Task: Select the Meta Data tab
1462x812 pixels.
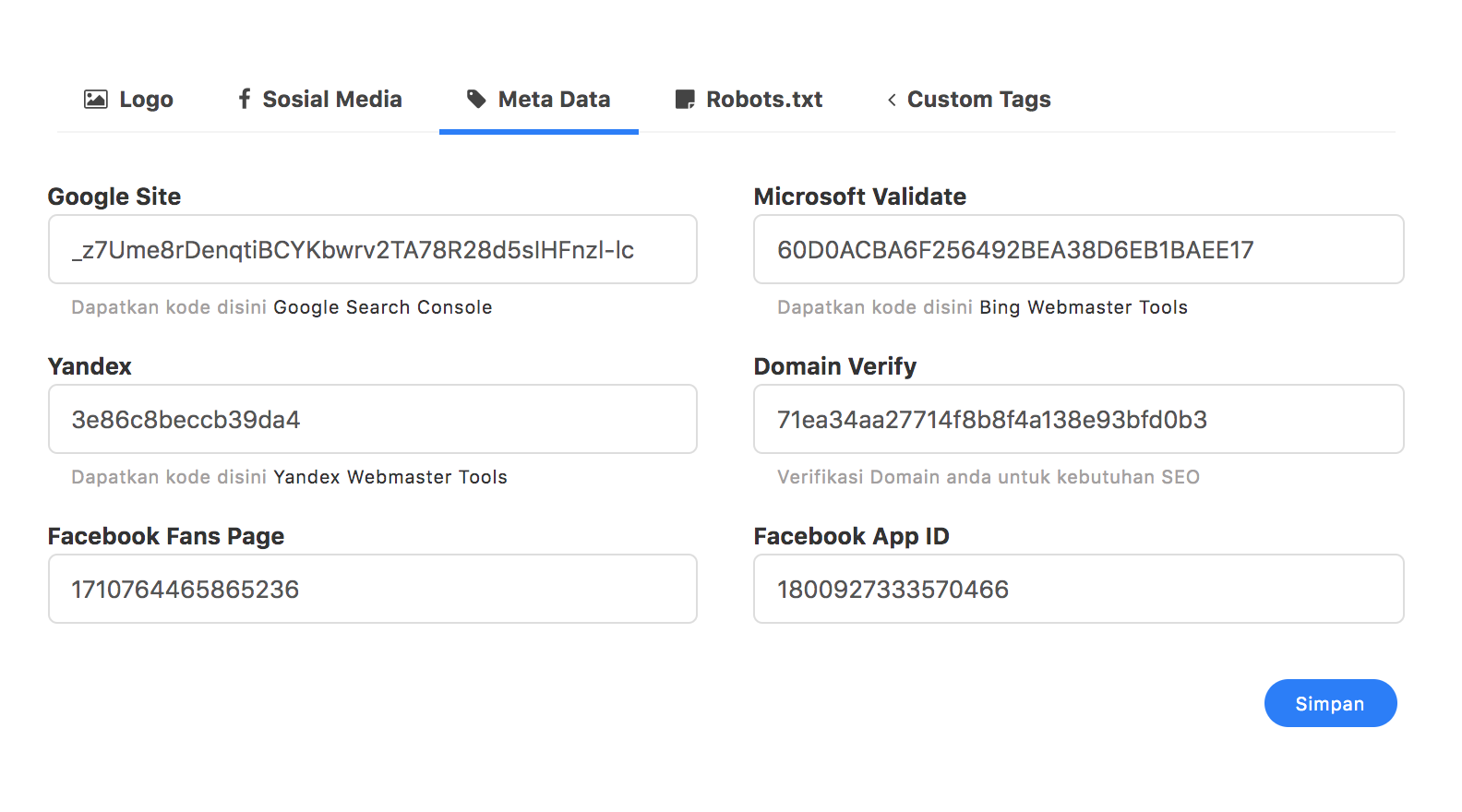Action: coord(554,100)
